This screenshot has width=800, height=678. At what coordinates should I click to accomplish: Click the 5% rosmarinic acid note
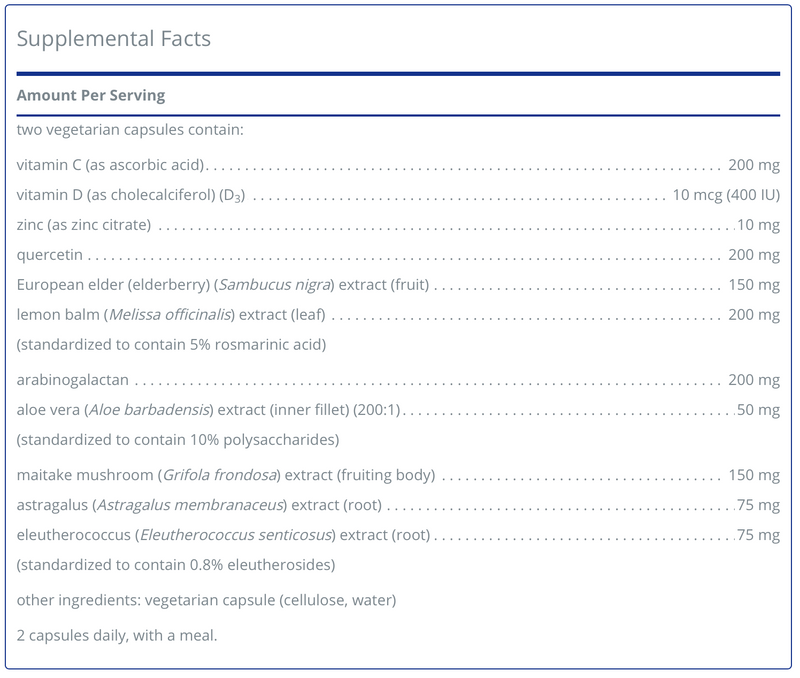point(171,345)
